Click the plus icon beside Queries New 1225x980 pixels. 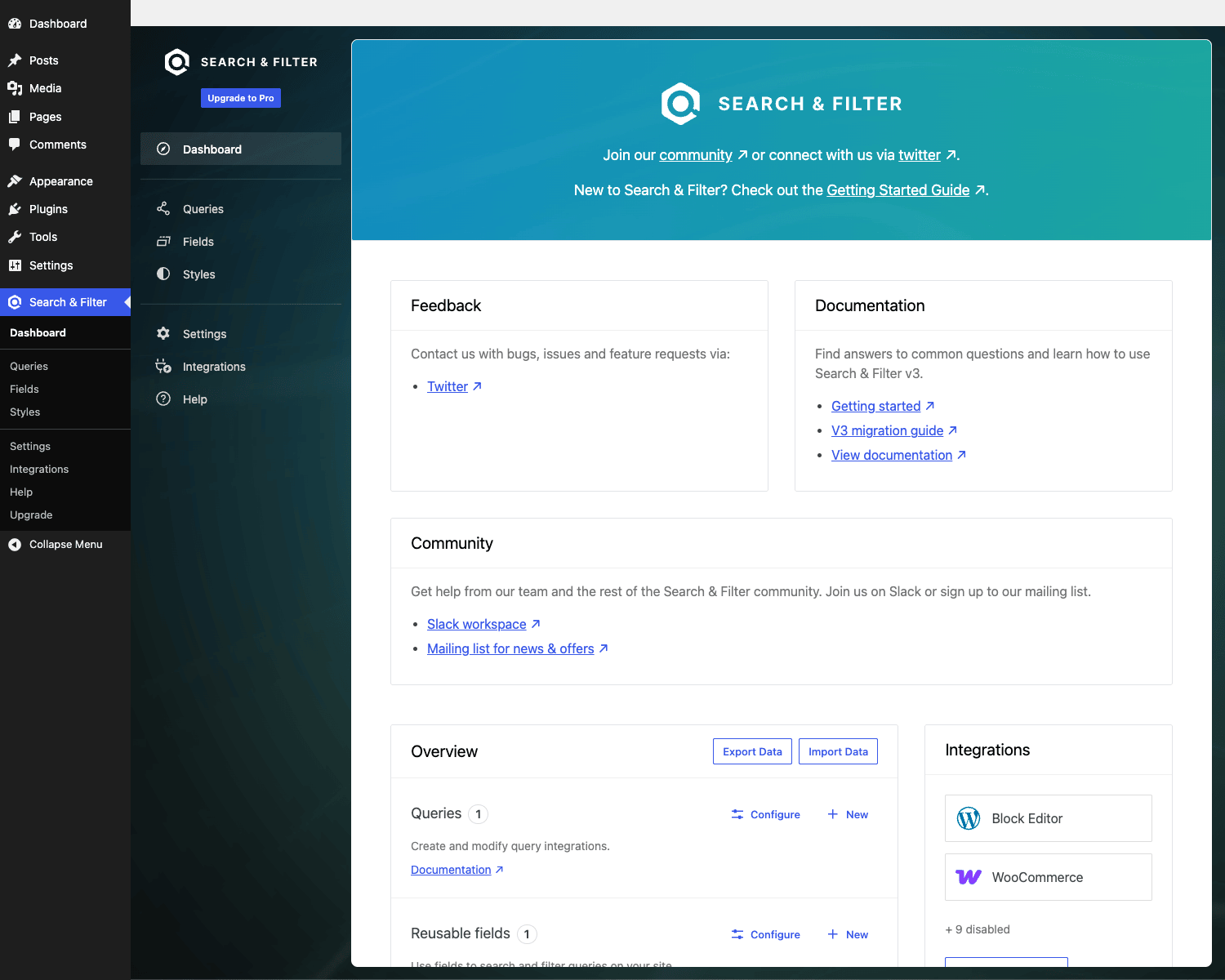point(833,814)
